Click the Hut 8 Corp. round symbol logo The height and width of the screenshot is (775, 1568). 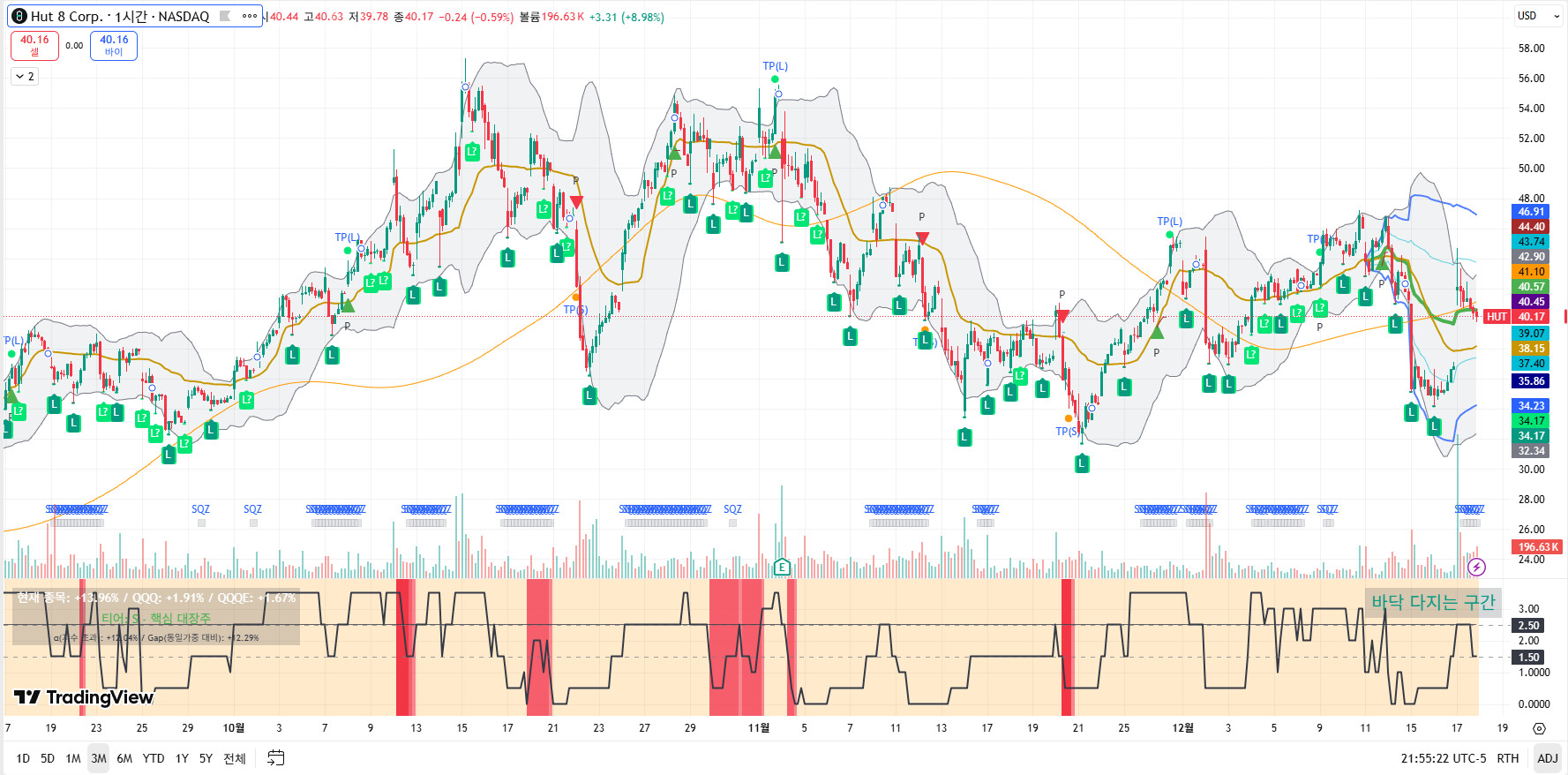(x=19, y=17)
